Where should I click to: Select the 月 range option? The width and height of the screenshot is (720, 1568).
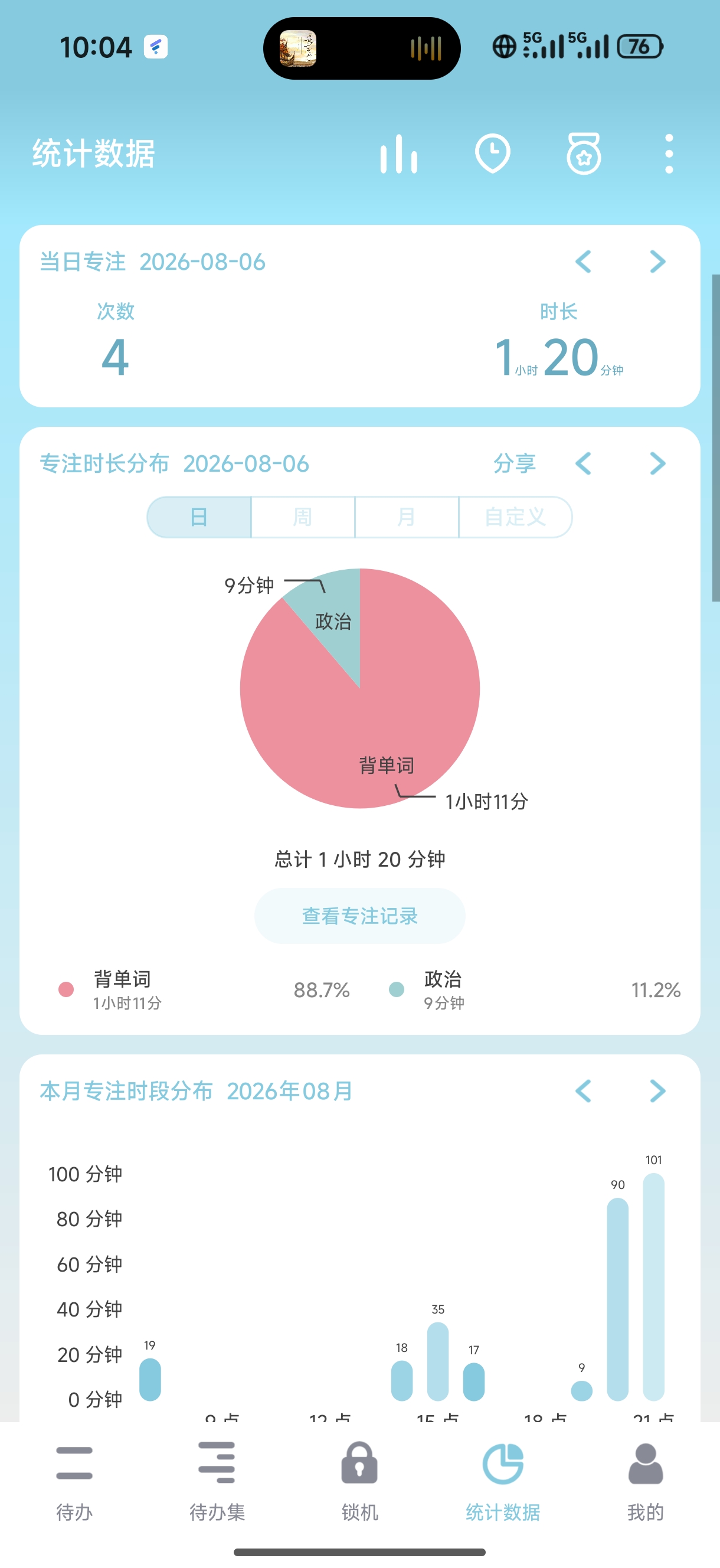click(406, 517)
